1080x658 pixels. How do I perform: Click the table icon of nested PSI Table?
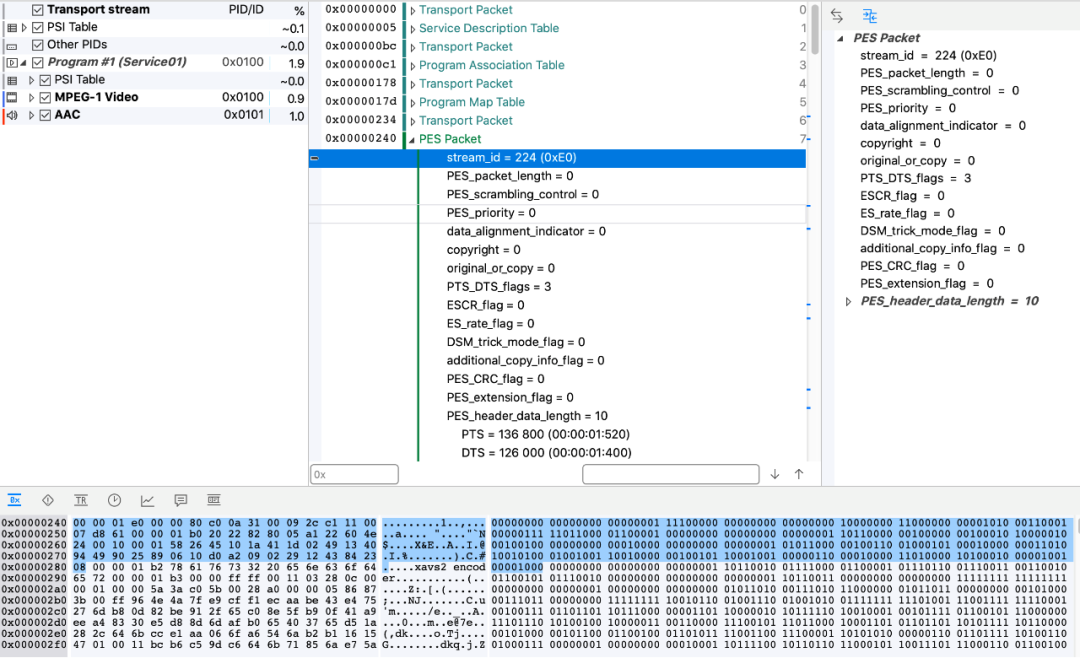(12, 81)
